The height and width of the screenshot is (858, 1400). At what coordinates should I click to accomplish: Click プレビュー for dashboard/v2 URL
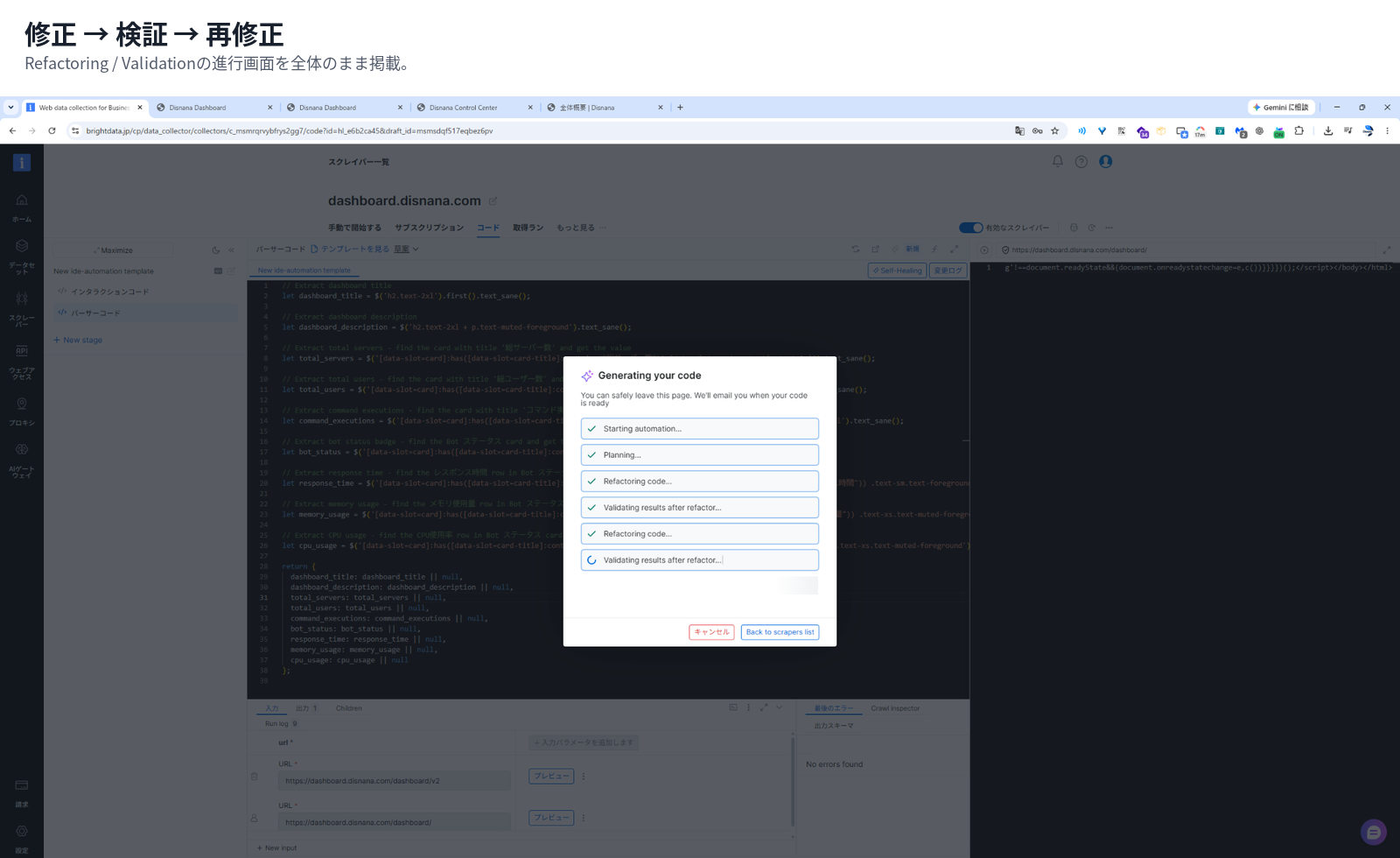551,777
